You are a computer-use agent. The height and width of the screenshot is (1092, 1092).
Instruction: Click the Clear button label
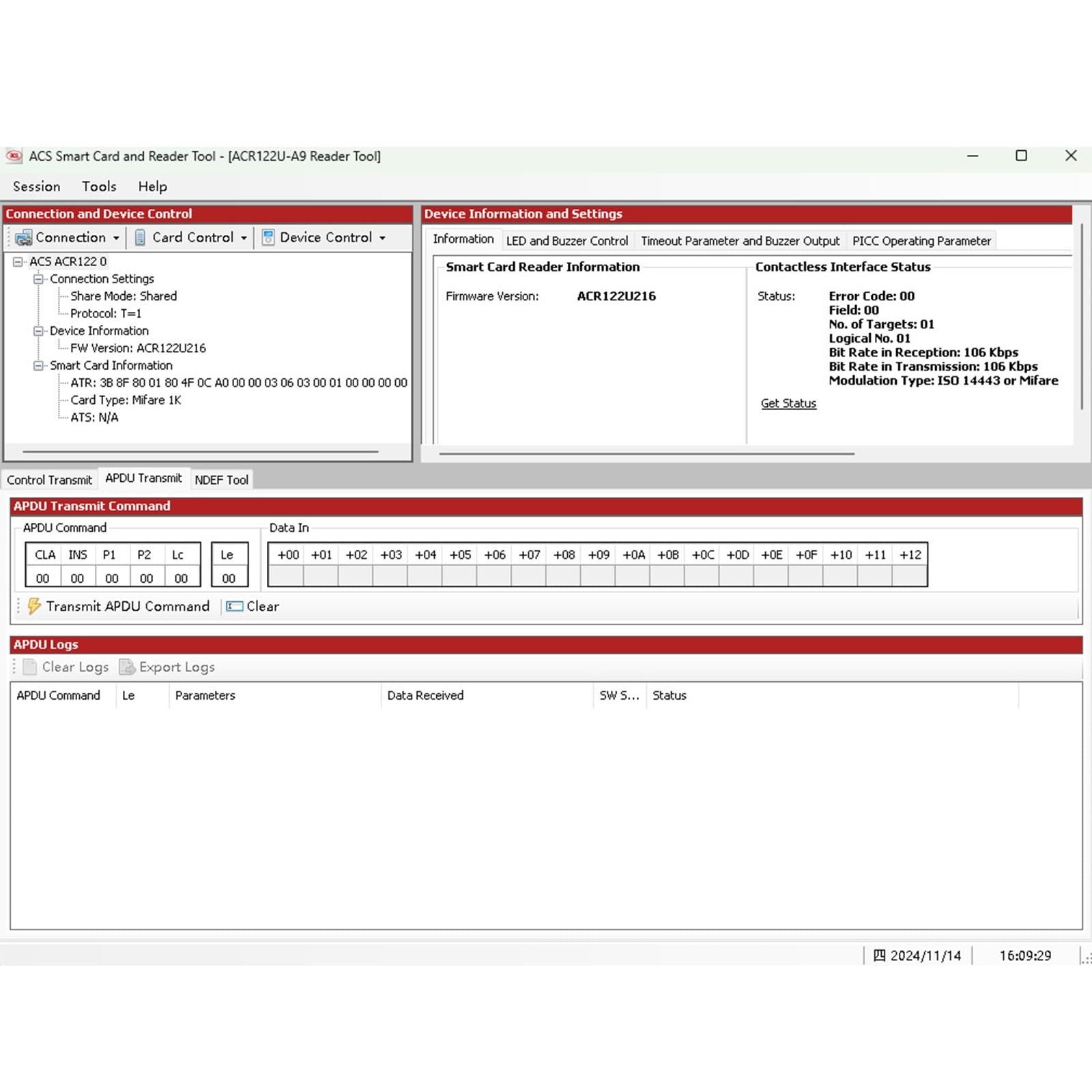click(x=263, y=606)
